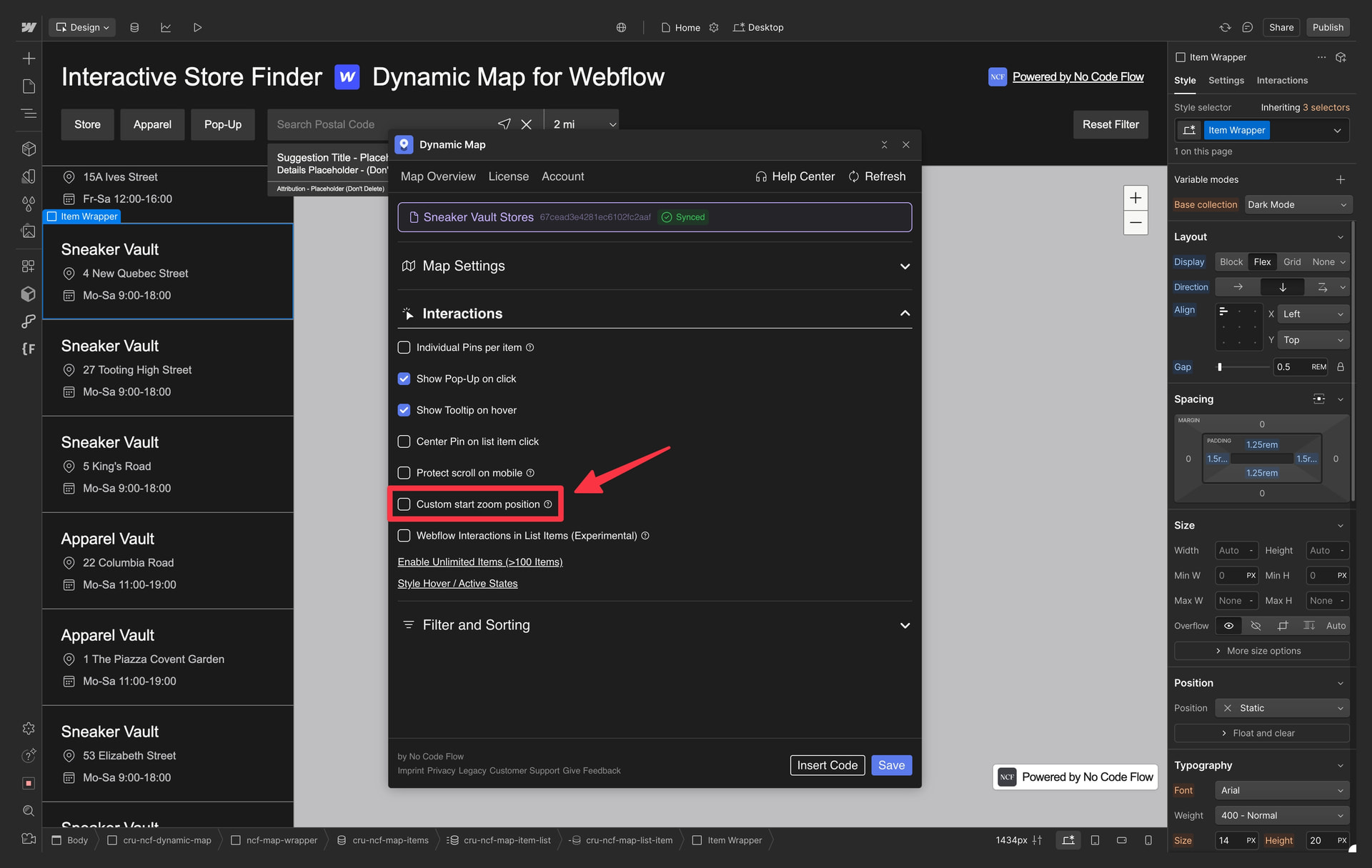Open the Align X Left dropdown
The image size is (1372, 868).
point(1313,314)
